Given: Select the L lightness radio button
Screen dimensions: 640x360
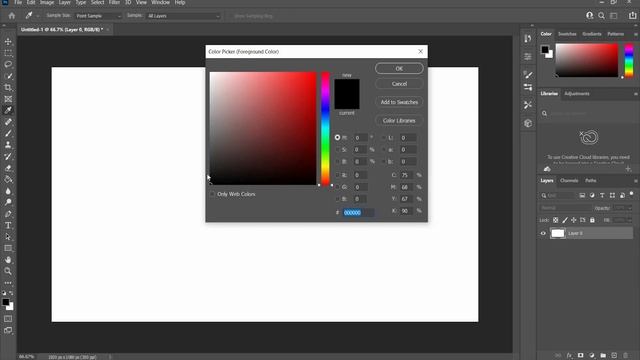Looking at the screenshot, I should tap(383, 138).
